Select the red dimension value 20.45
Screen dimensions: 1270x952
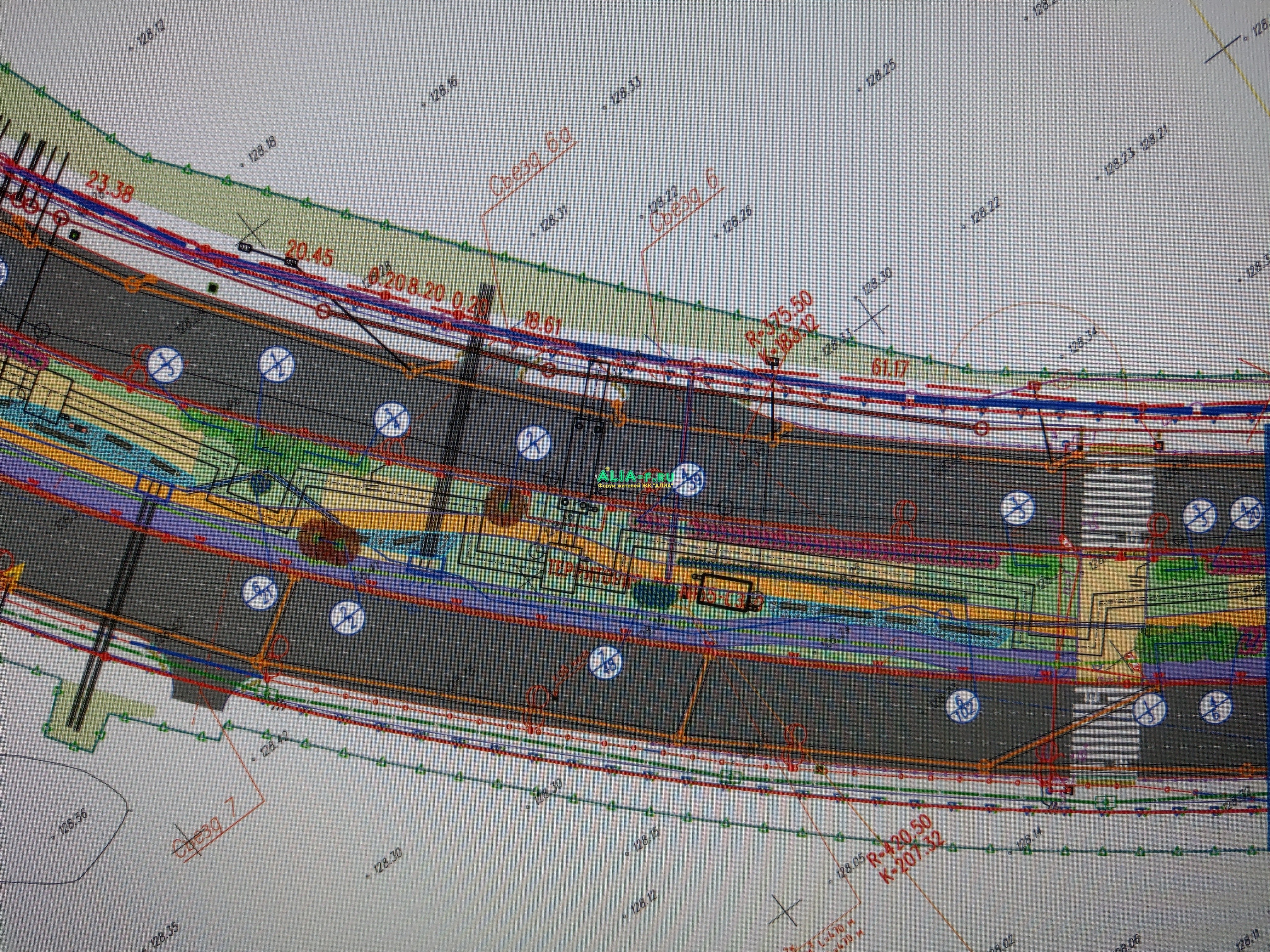coord(309,254)
